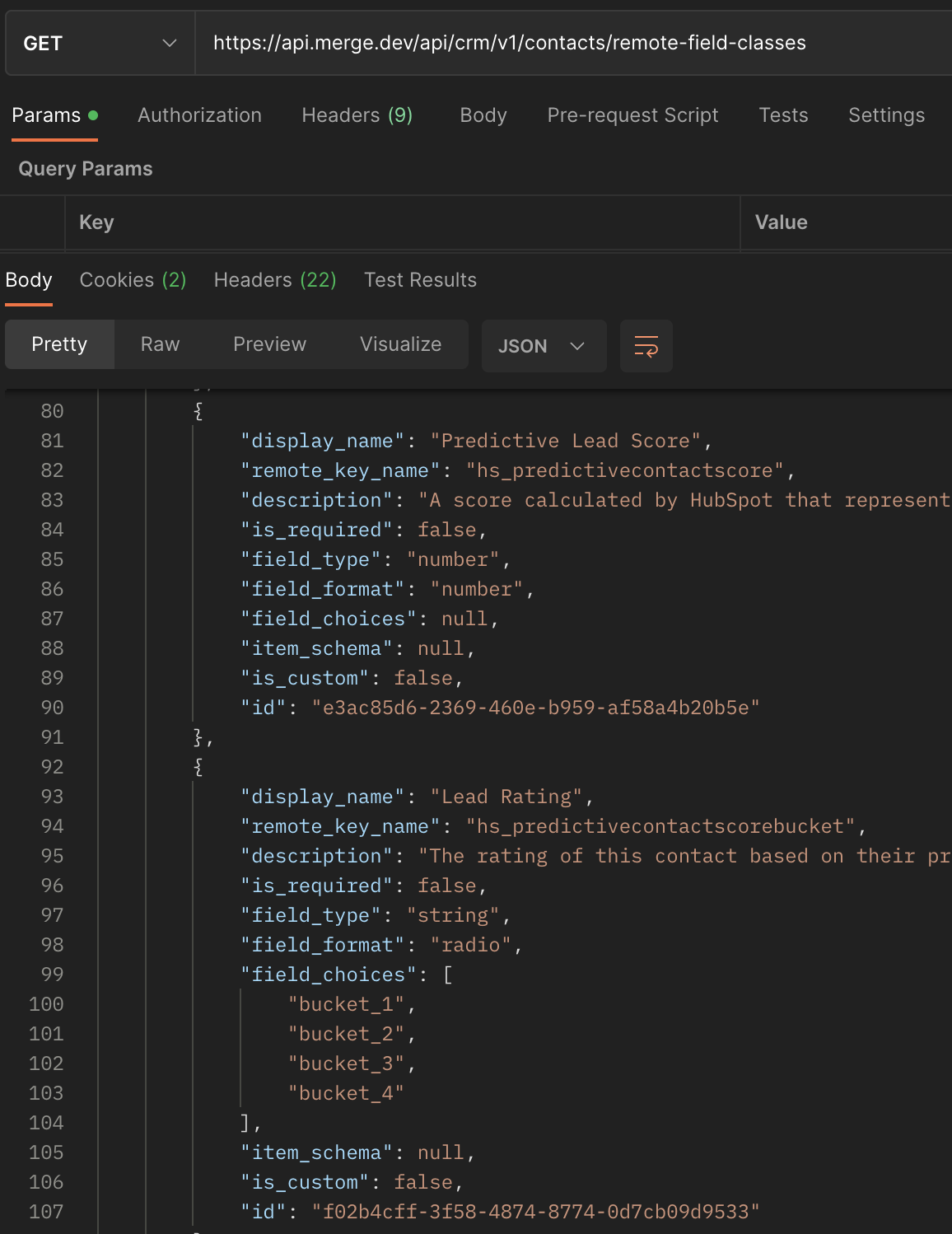Image resolution: width=952 pixels, height=1234 pixels.
Task: Switch response view to Raw
Action: click(x=160, y=344)
